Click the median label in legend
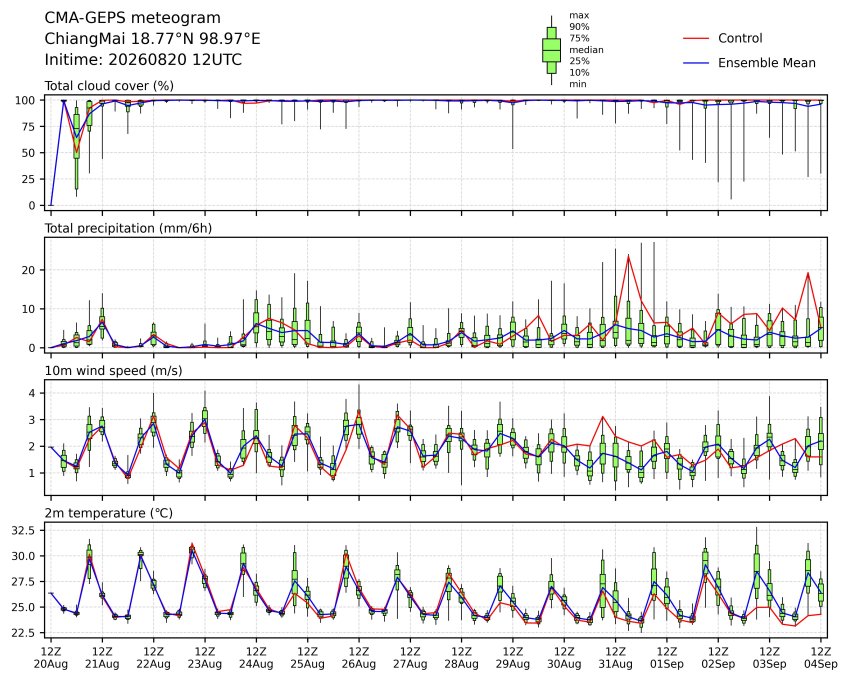The image size is (849, 681). [586, 50]
